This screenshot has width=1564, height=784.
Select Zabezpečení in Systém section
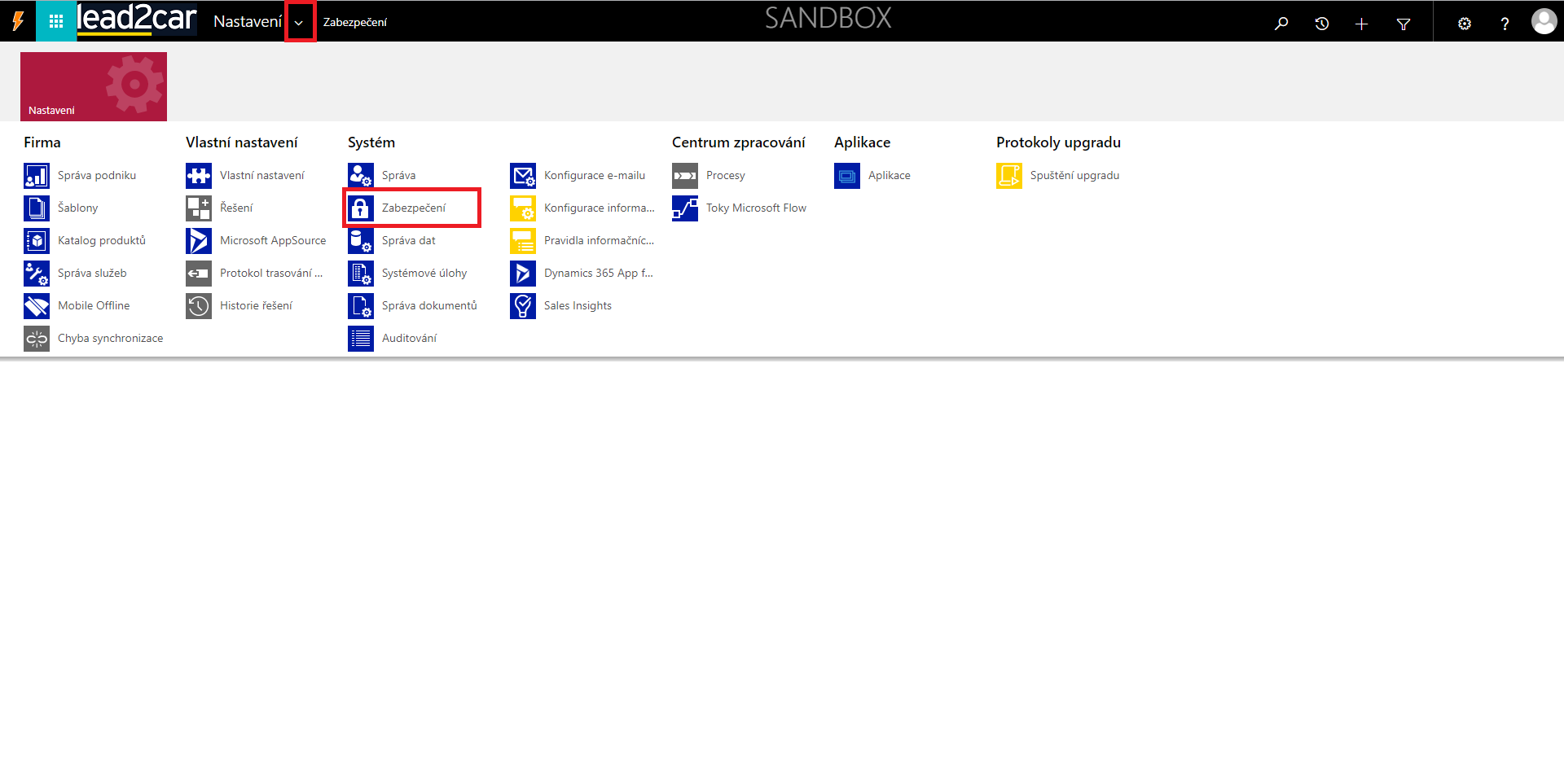[x=413, y=208]
